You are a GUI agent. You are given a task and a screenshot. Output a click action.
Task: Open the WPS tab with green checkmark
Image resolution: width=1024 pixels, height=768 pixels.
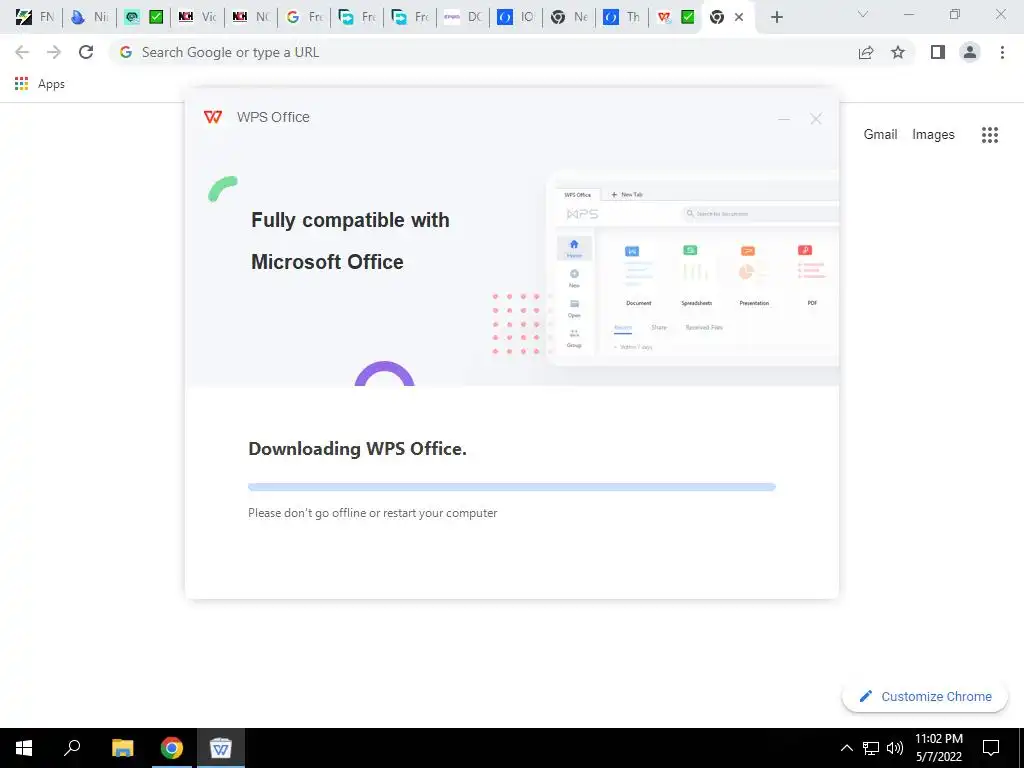pos(675,17)
